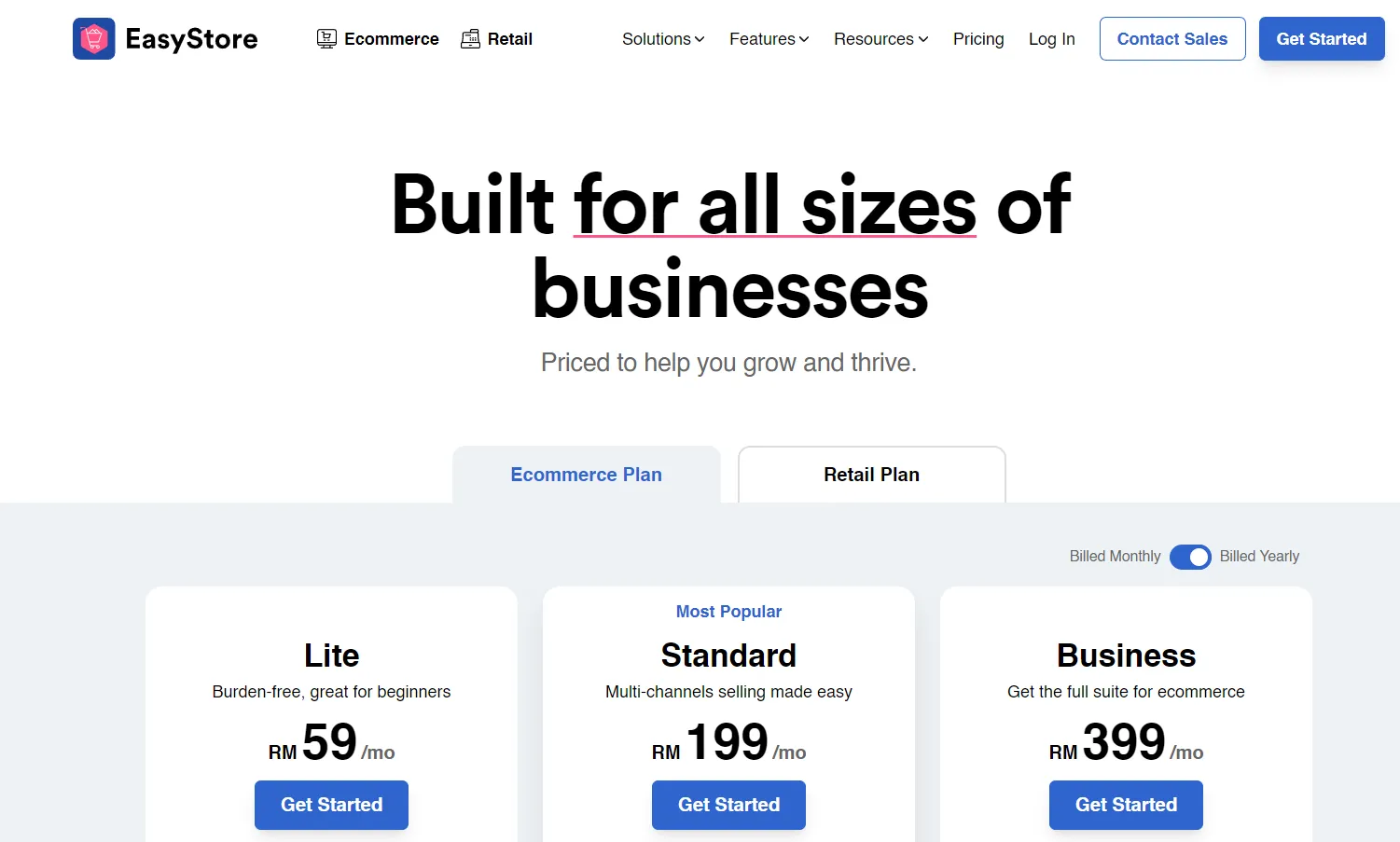The image size is (1400, 842).
Task: Click the header Get Started button
Action: pyautogui.click(x=1322, y=39)
